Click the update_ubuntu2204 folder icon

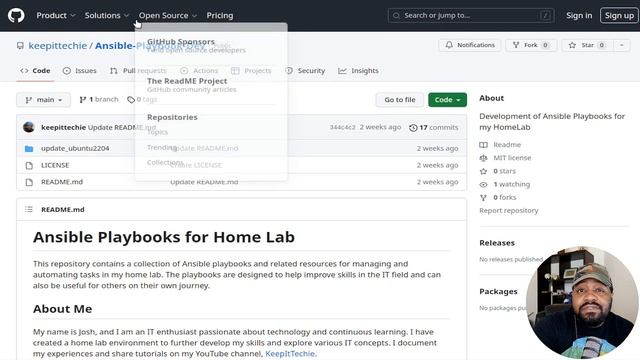click(29, 149)
